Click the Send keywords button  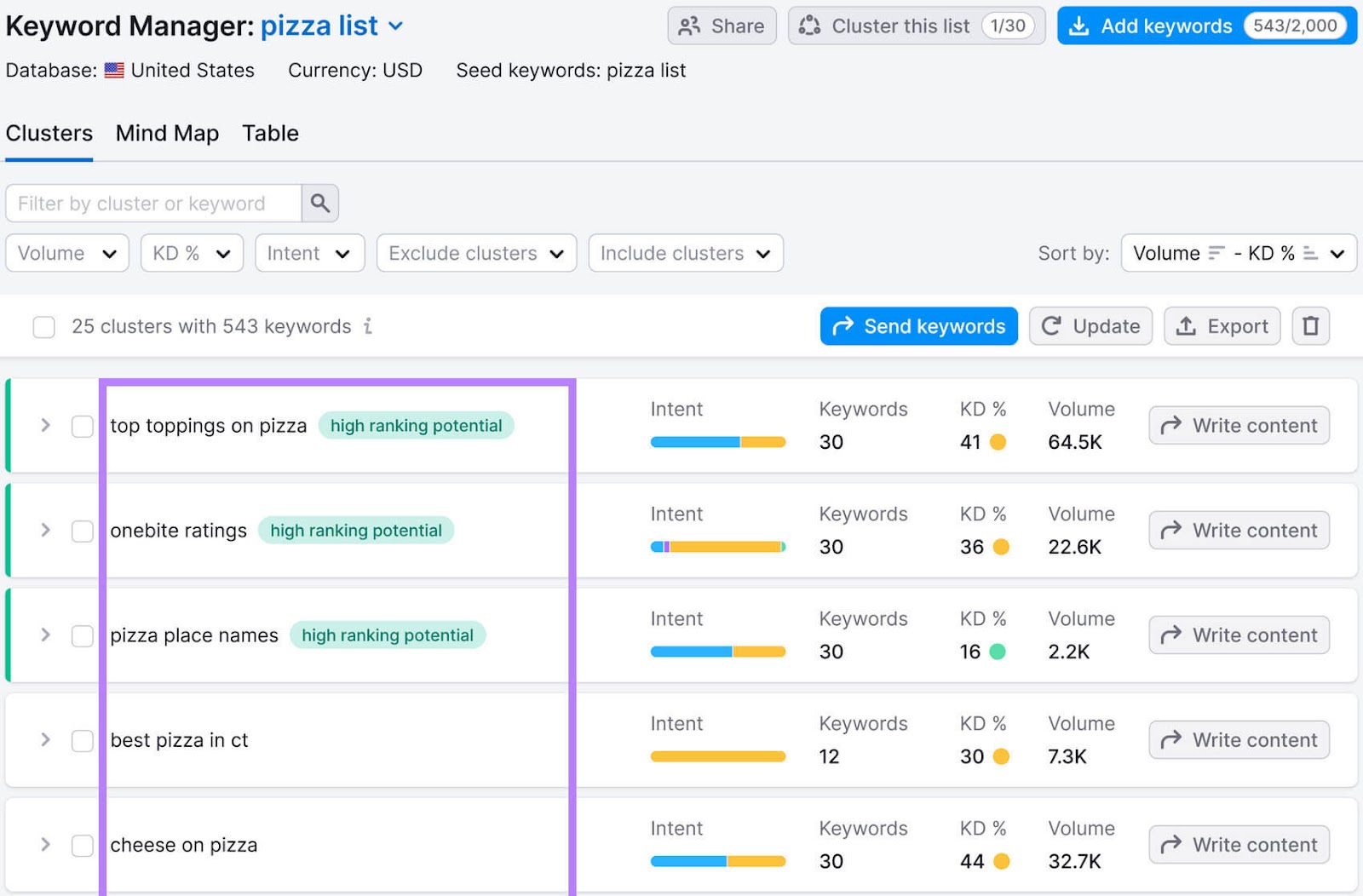point(918,325)
